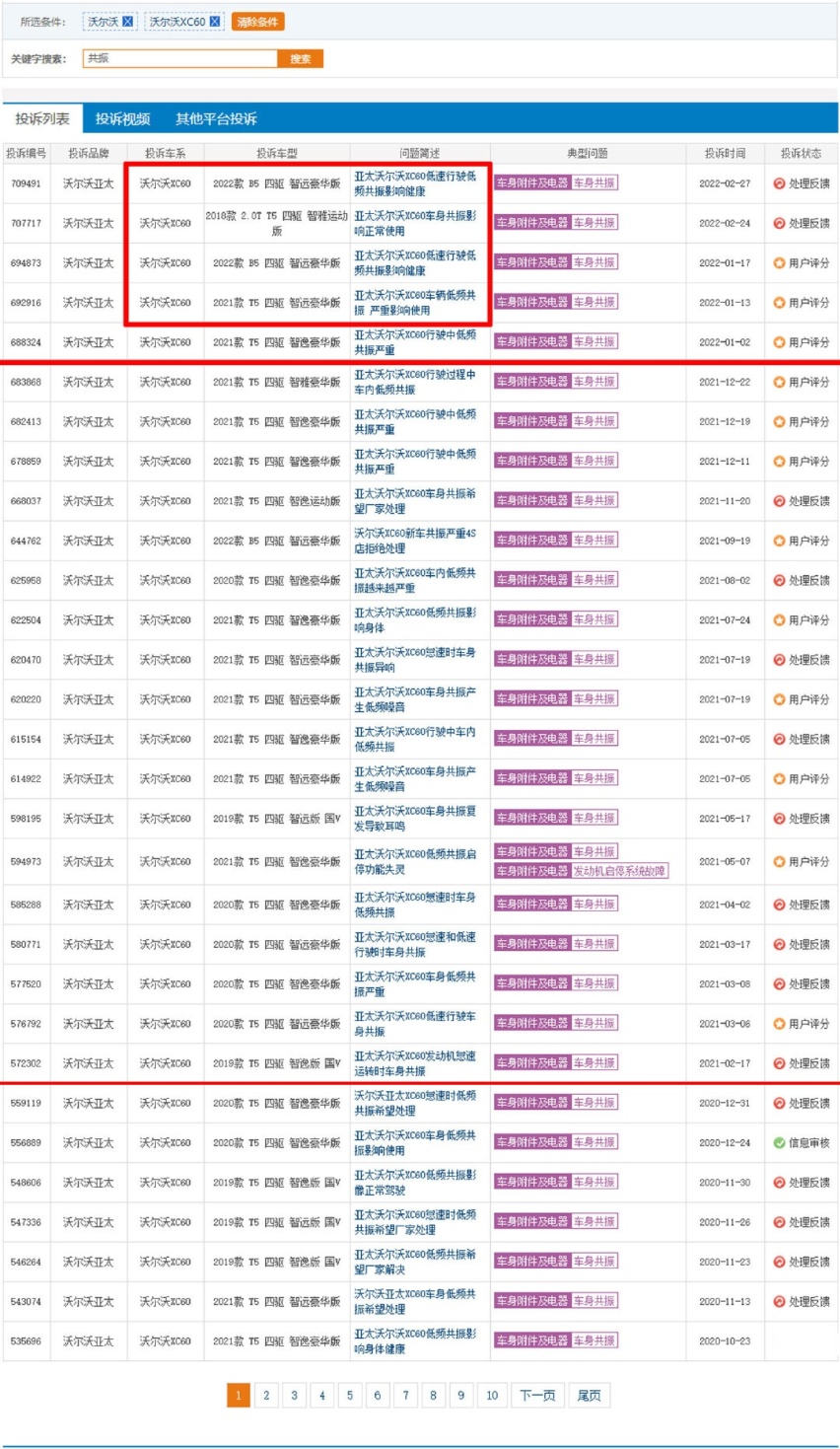Image resolution: width=840 pixels, height=1449 pixels.
Task: Open complaint link for row 709491
Action: point(415,183)
